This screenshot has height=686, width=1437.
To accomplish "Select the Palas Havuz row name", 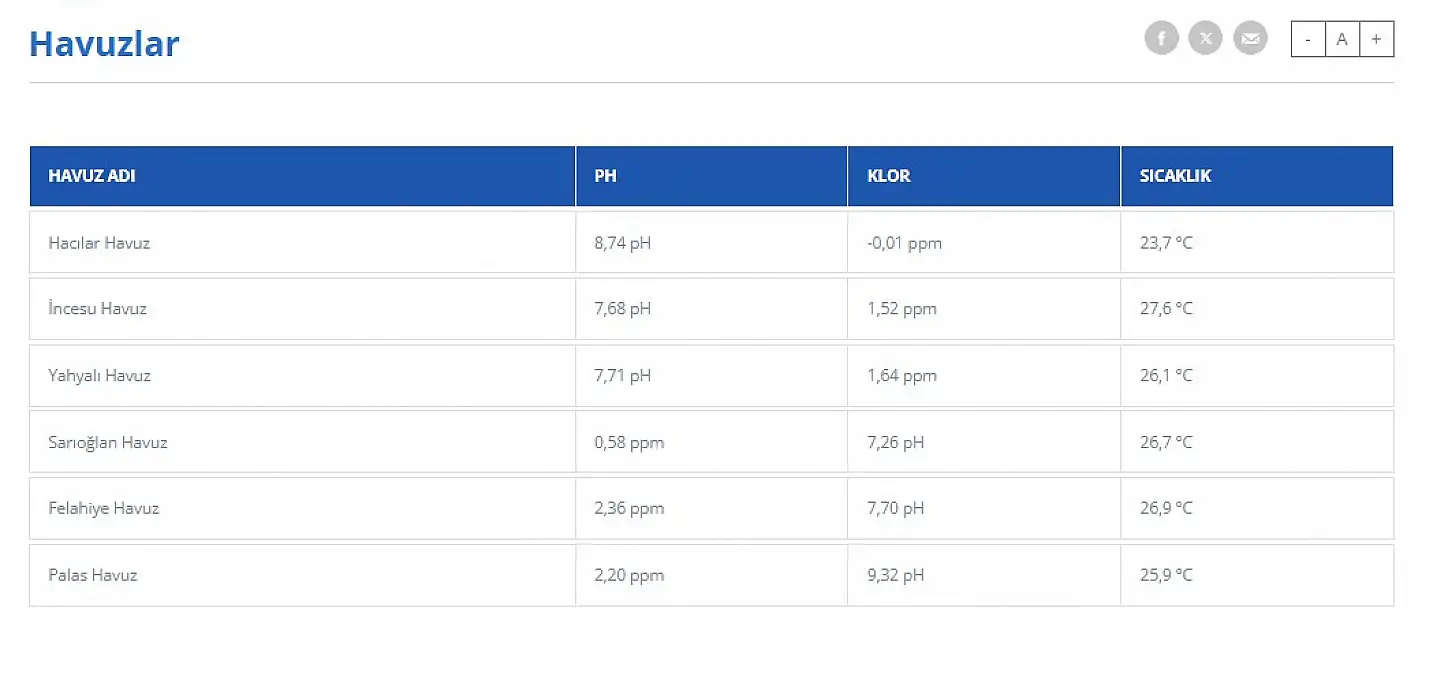I will 93,575.
